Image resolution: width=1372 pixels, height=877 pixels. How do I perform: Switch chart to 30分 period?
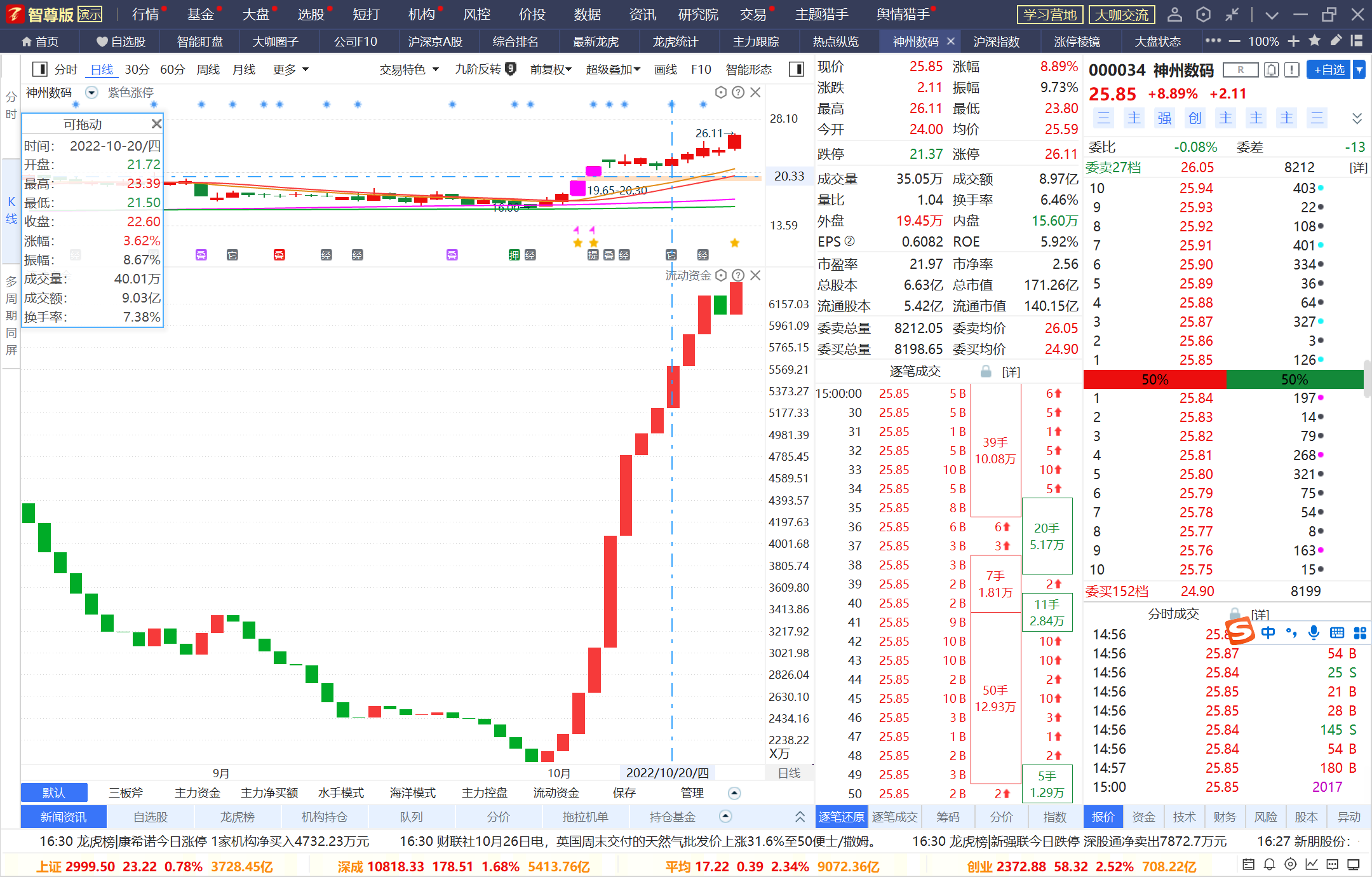point(137,69)
